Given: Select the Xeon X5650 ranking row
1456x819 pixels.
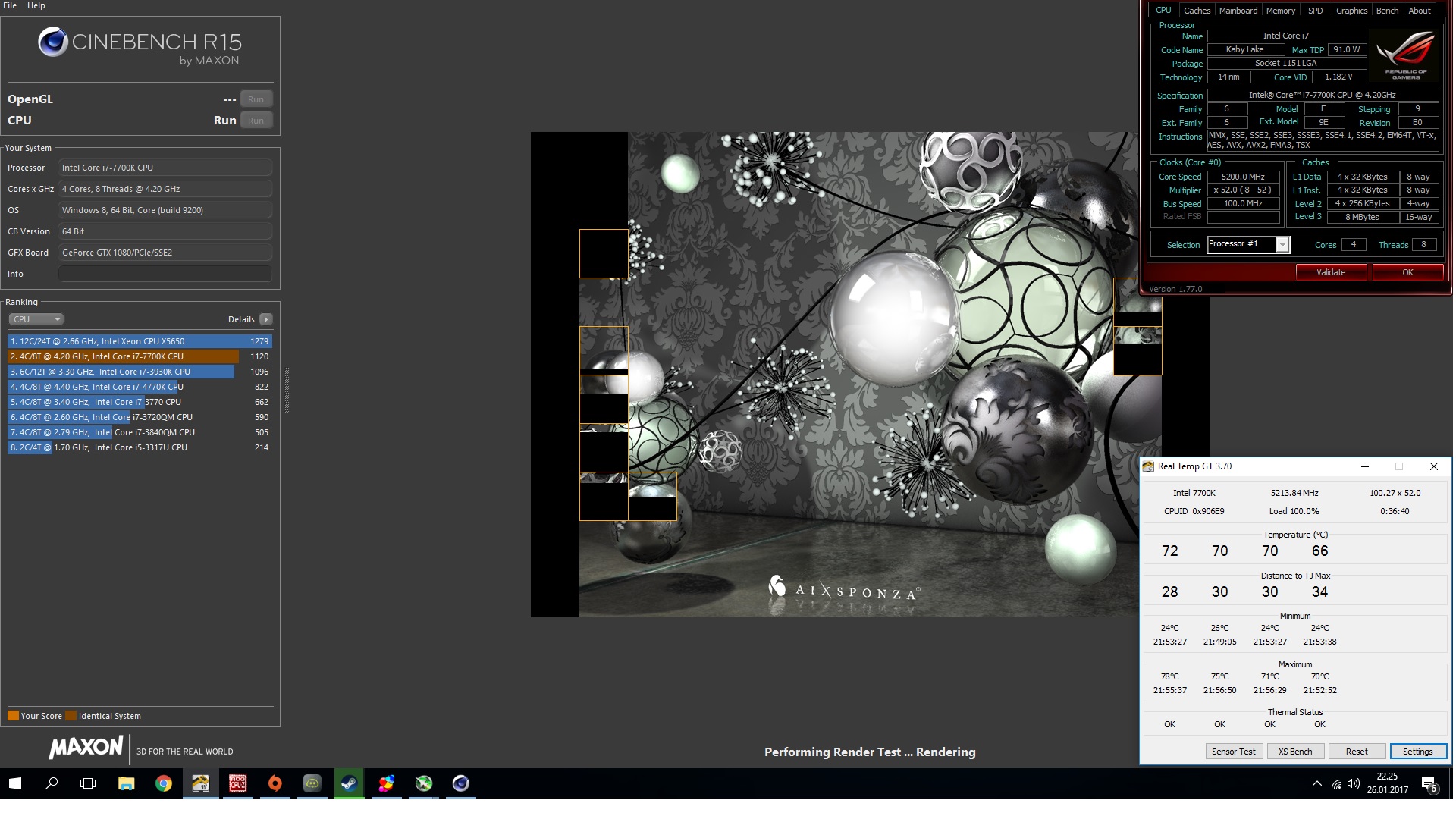Looking at the screenshot, I should 140,341.
